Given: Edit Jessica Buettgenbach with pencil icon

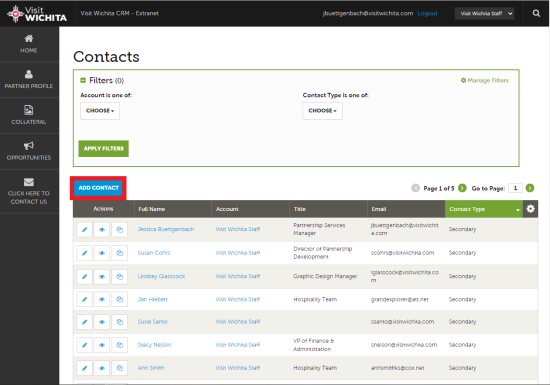Looking at the screenshot, I should pyautogui.click(x=85, y=230).
